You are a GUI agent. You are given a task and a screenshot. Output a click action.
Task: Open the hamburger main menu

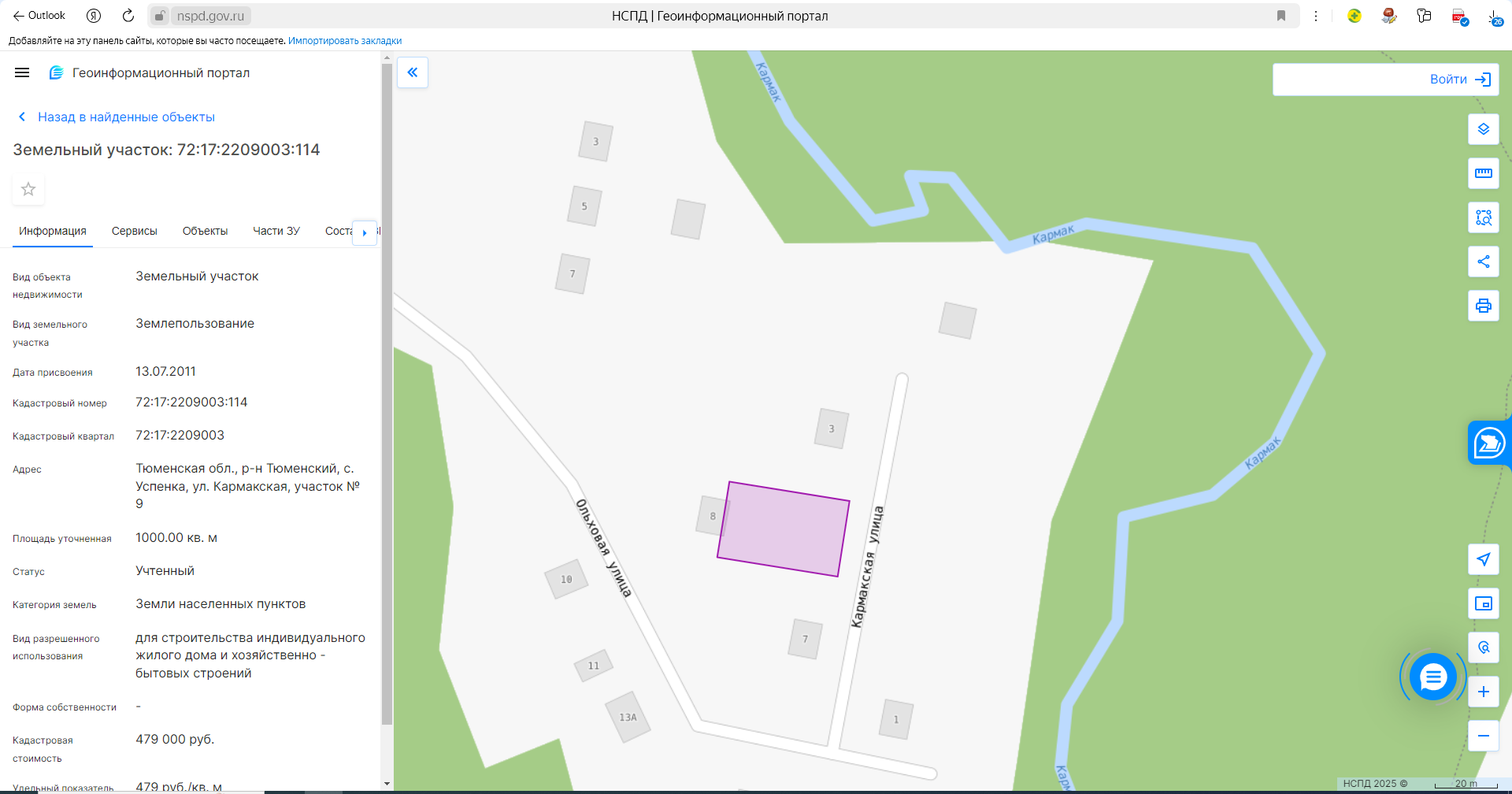(x=22, y=72)
